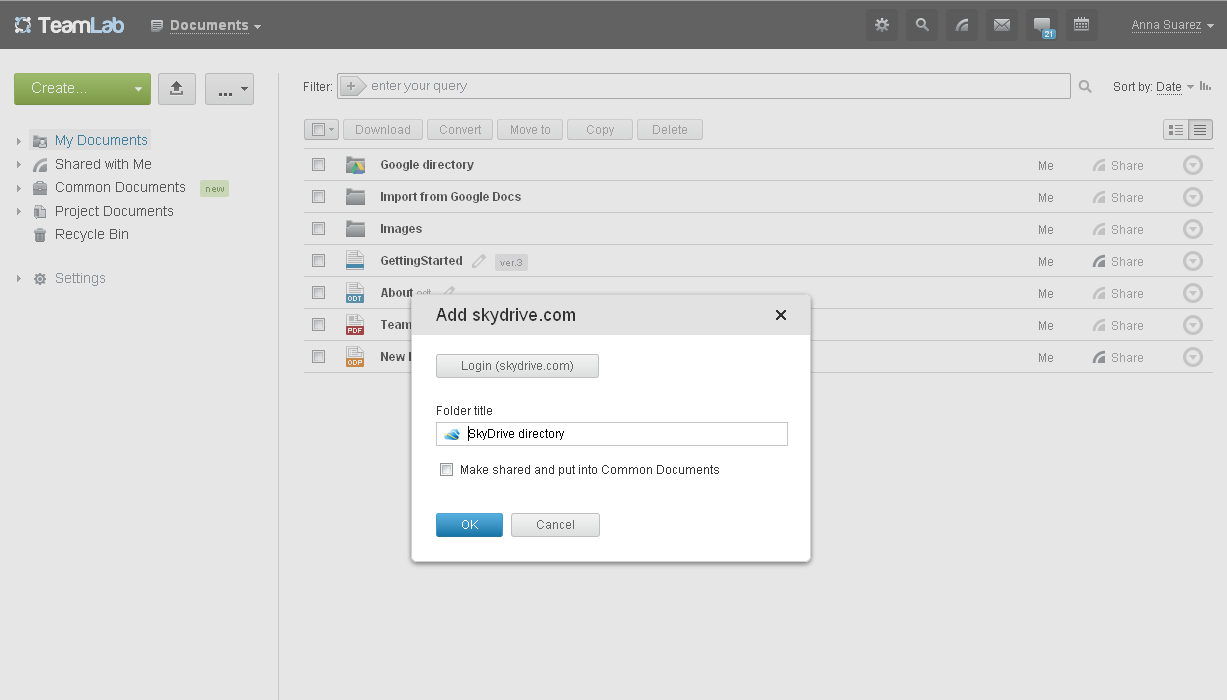Check the About file row checkbox
The image size is (1227, 700).
(x=318, y=293)
